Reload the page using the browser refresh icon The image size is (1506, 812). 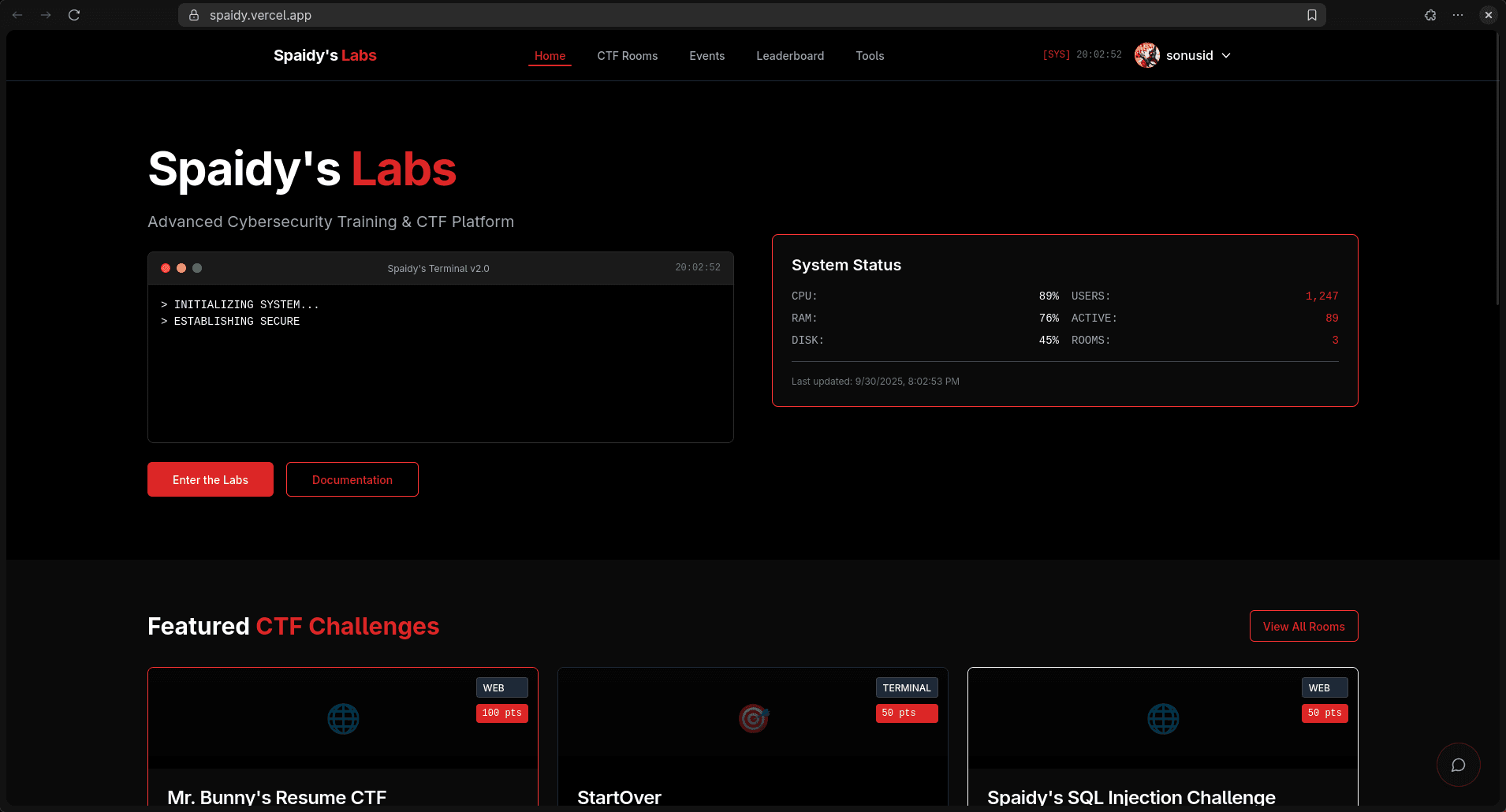[74, 14]
